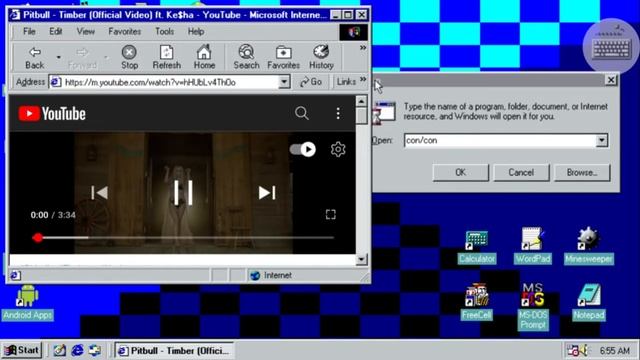Click the first quick launch icon beside Start
The height and width of the screenshot is (360, 640).
click(60, 350)
